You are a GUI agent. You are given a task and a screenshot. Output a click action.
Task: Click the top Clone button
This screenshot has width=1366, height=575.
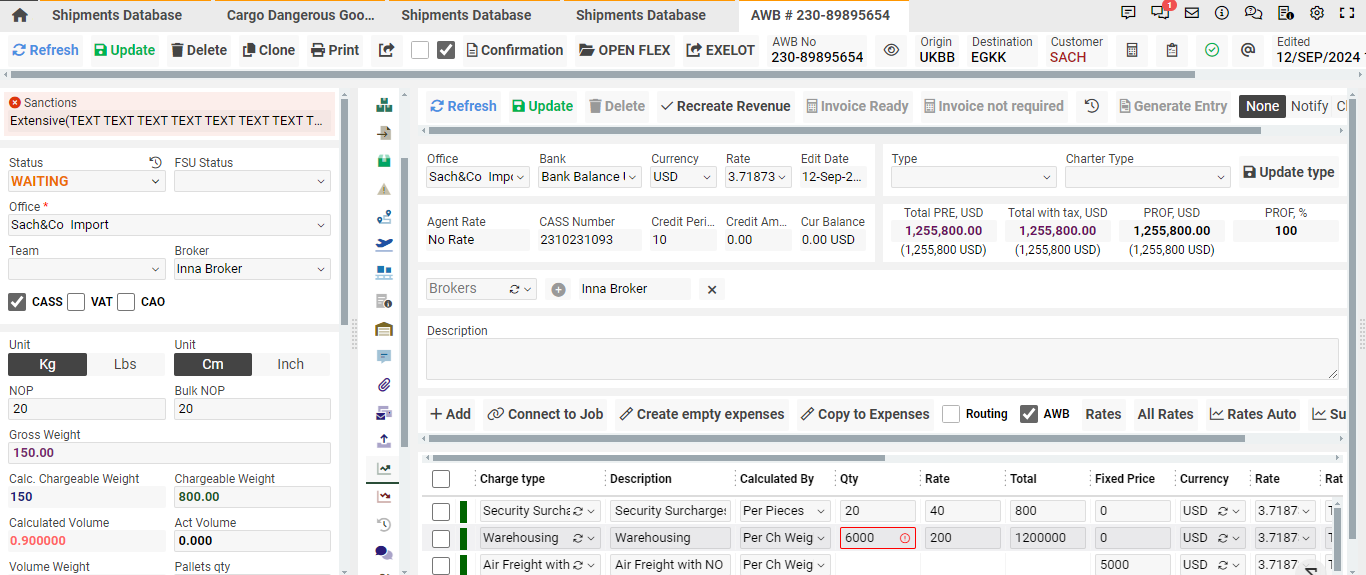268,50
